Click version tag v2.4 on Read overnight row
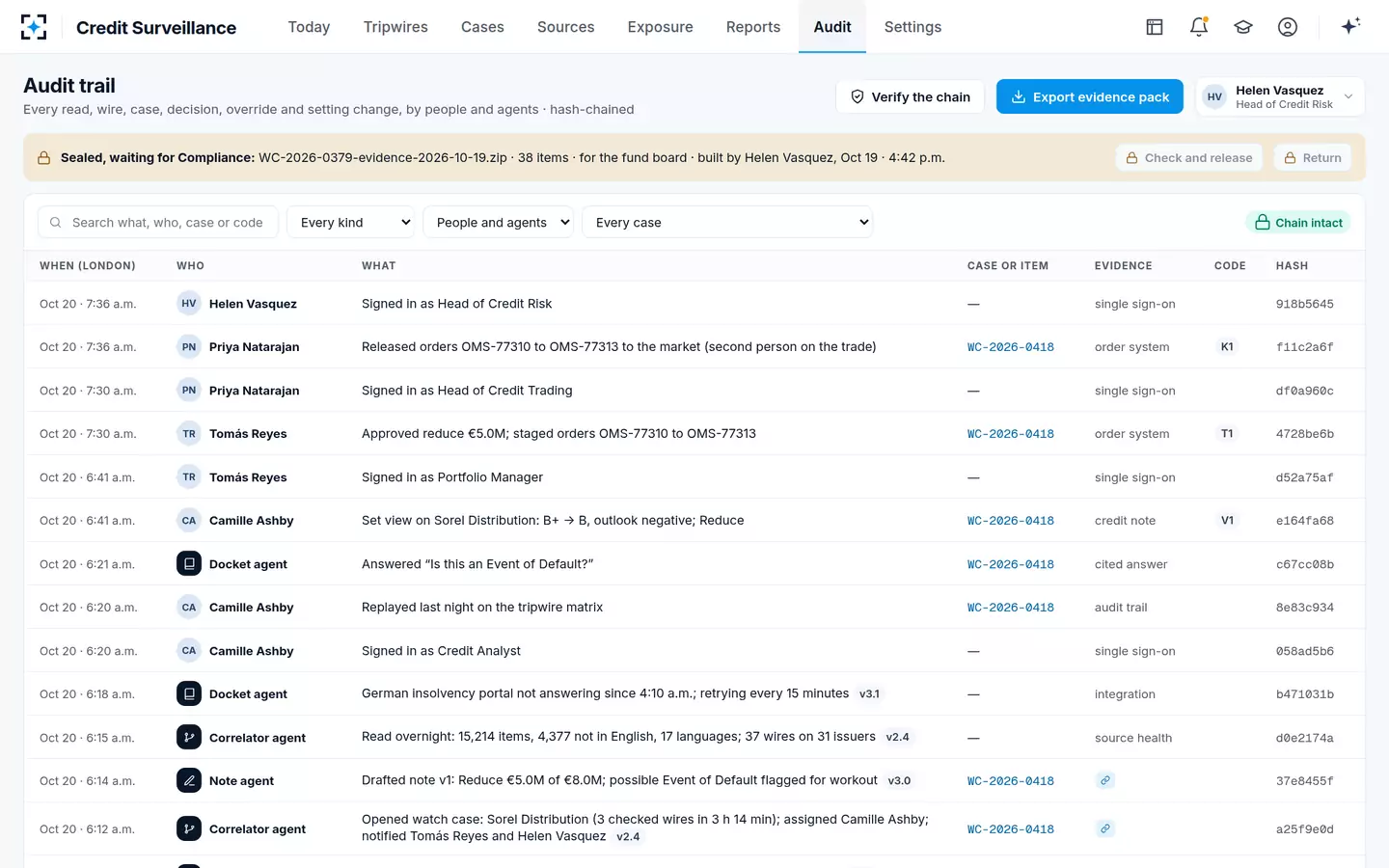Screen dimensions: 1389x868 click(x=897, y=737)
